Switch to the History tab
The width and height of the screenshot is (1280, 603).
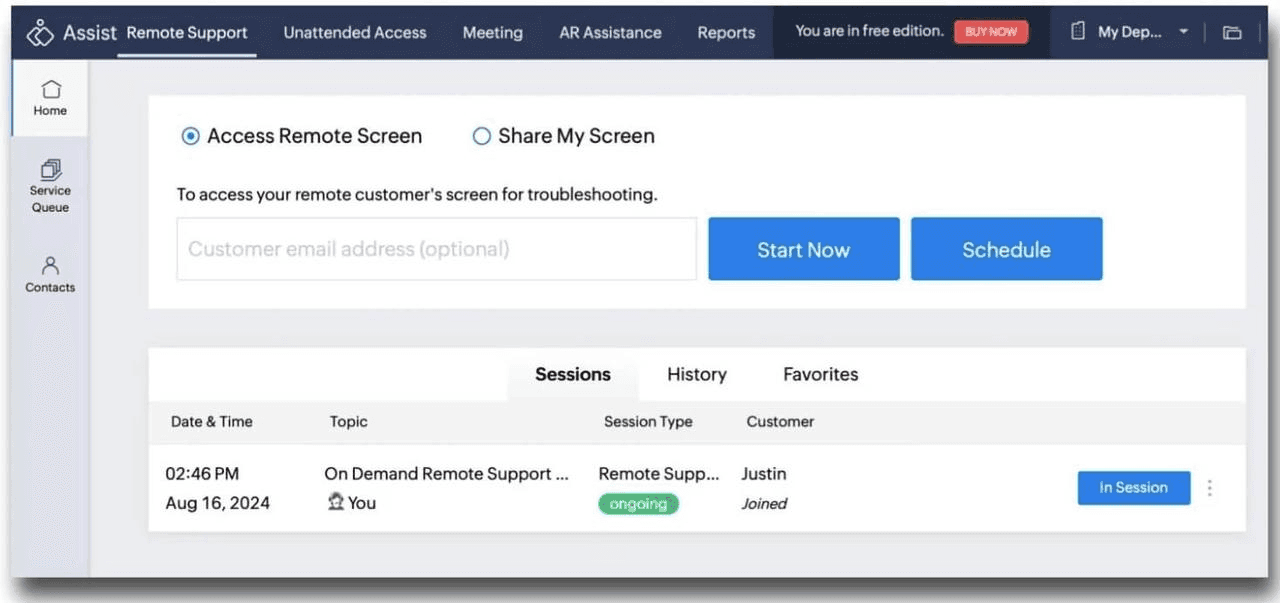pos(697,375)
